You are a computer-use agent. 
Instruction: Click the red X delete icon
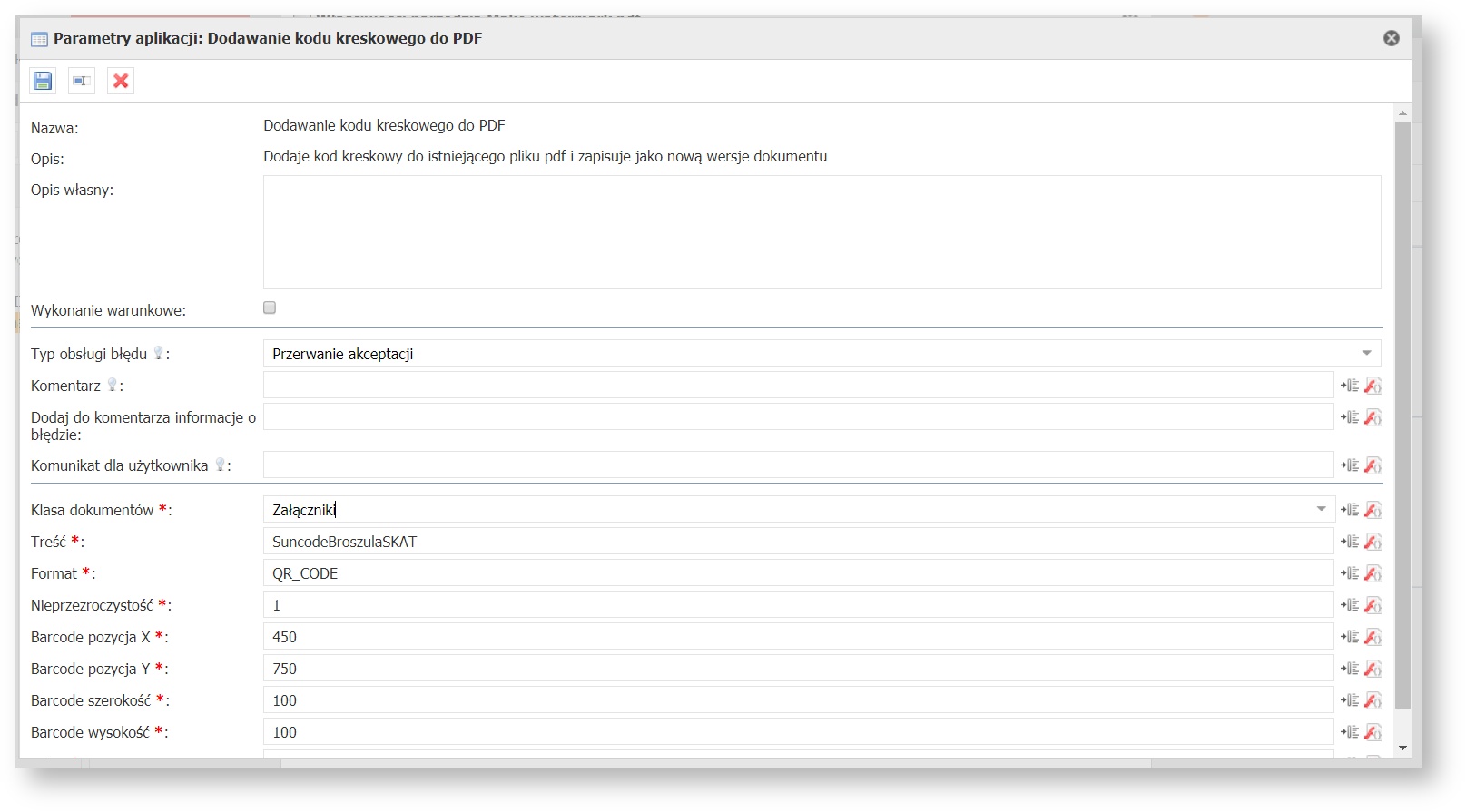pos(121,81)
